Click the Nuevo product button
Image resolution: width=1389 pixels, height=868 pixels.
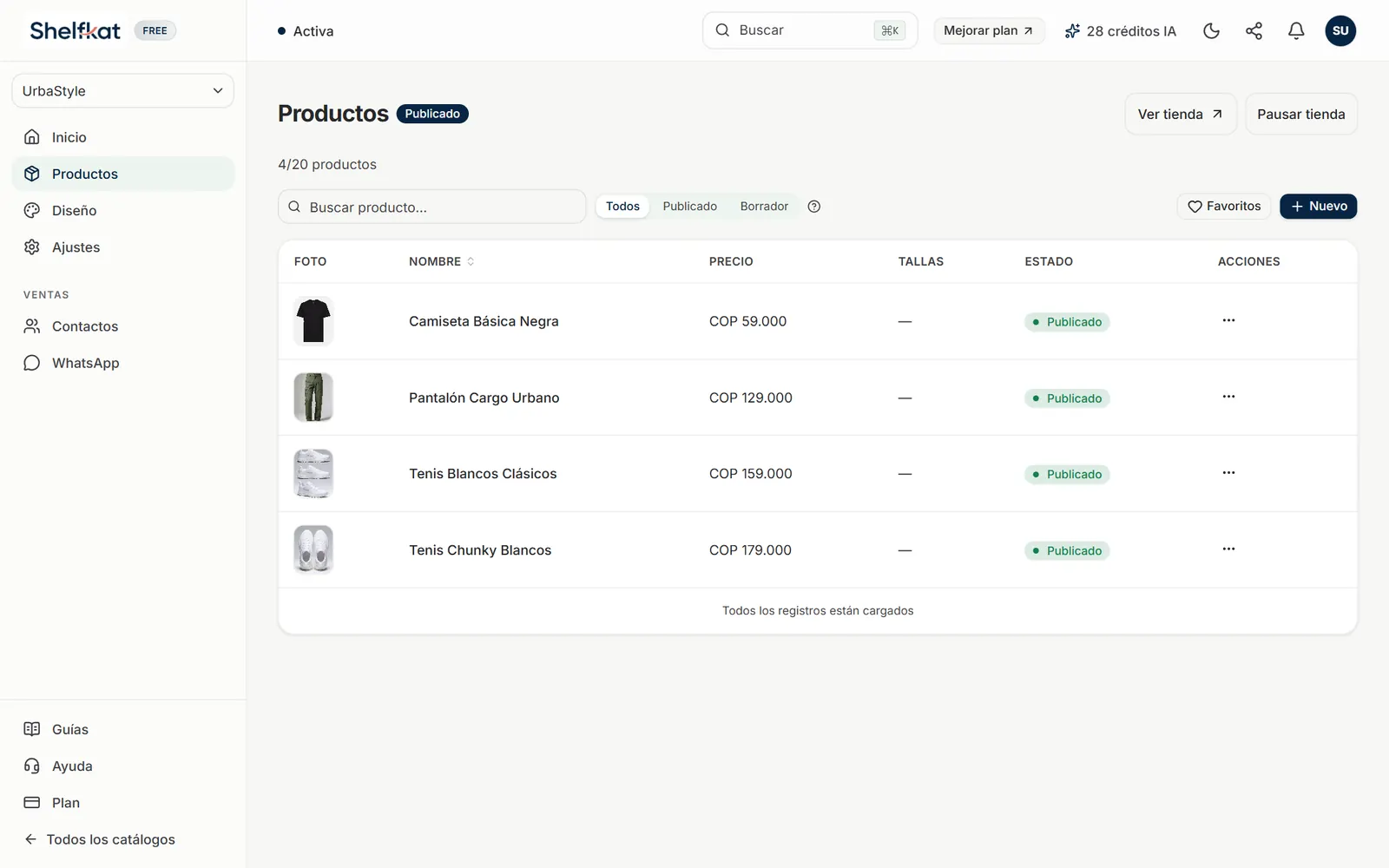click(1318, 207)
